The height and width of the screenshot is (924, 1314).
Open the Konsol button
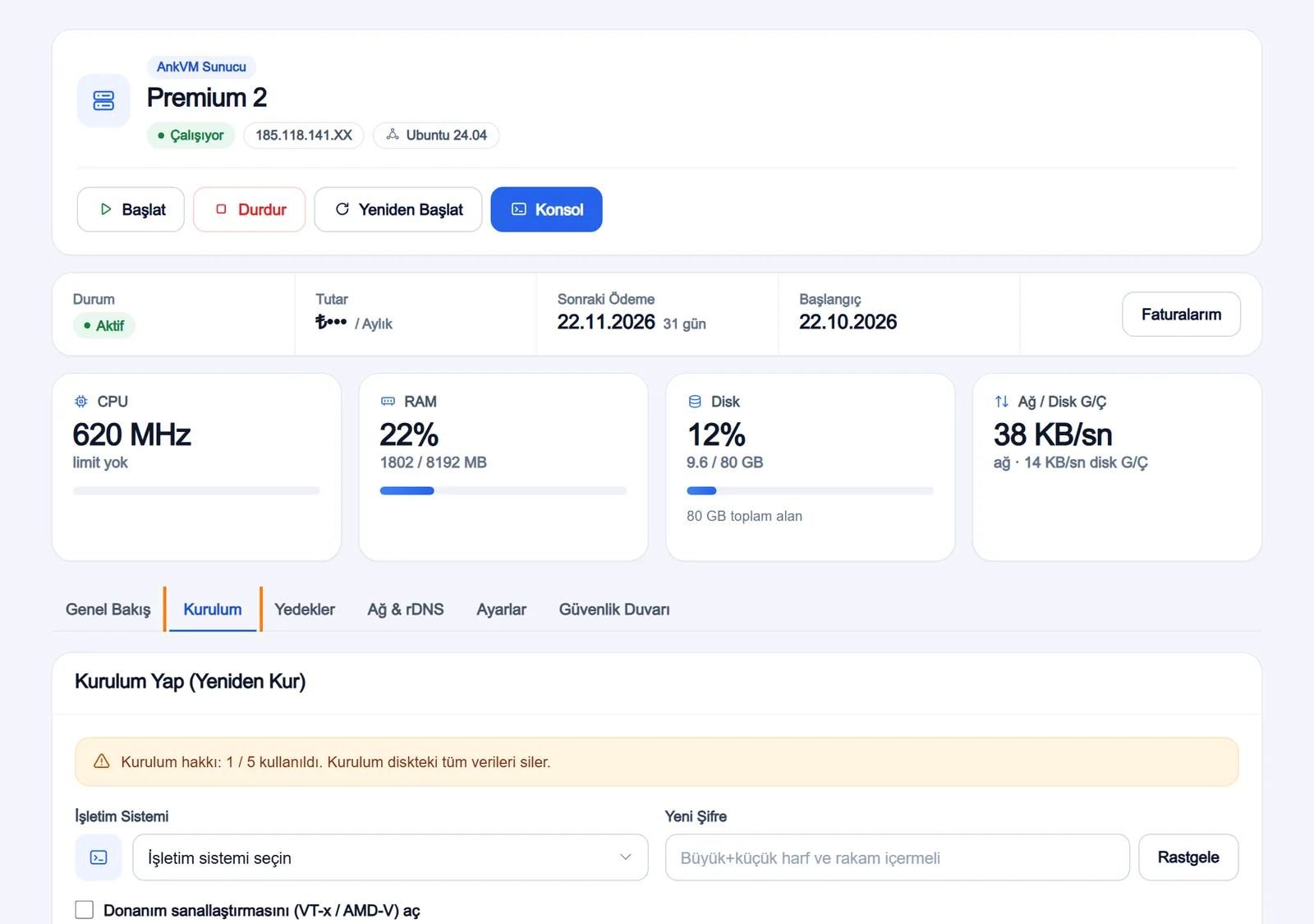click(x=546, y=209)
